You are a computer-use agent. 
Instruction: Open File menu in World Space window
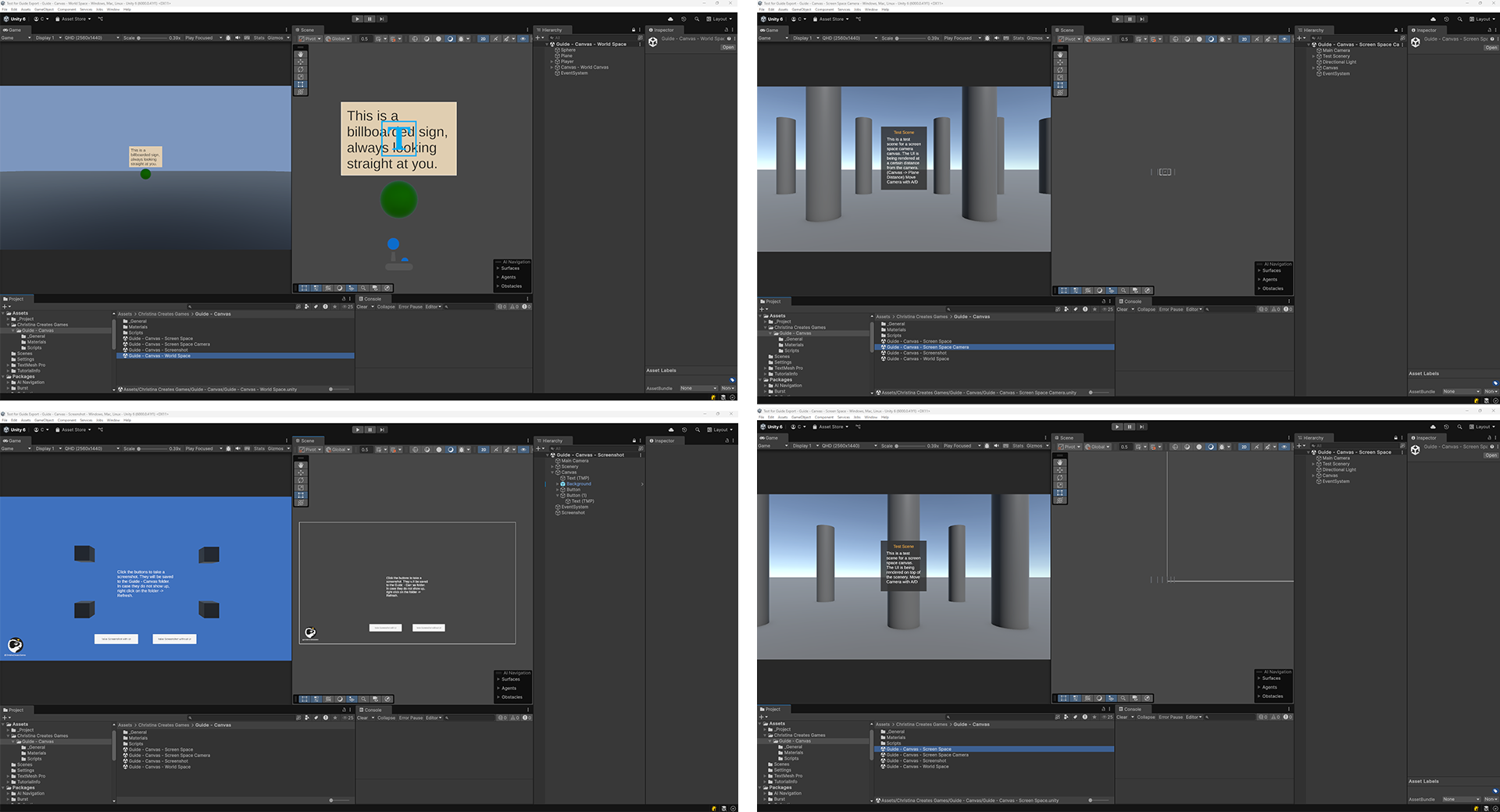coord(5,9)
